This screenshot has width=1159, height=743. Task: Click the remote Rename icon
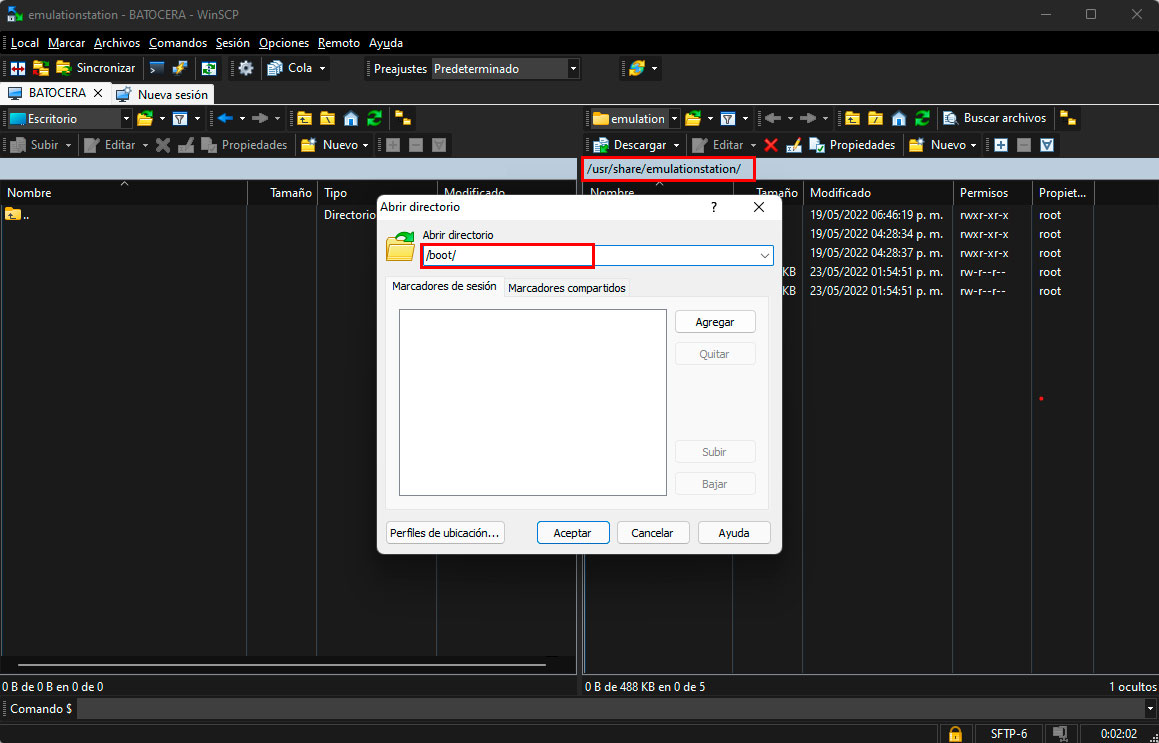point(794,145)
